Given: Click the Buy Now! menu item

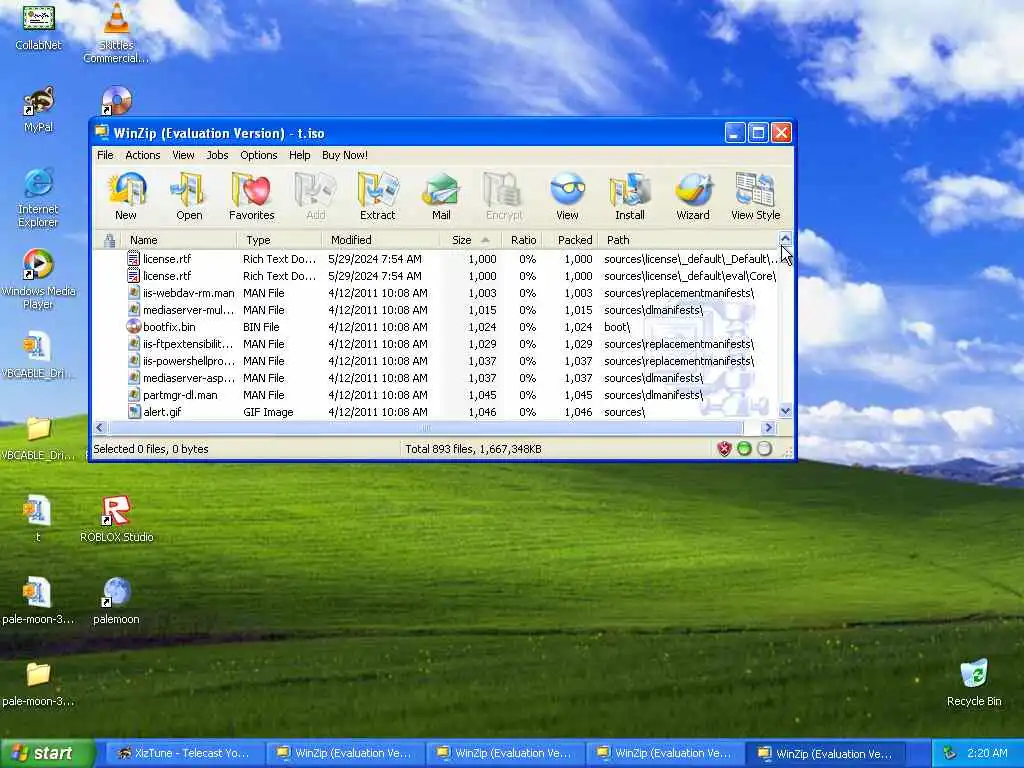Looking at the screenshot, I should pyautogui.click(x=345, y=155).
